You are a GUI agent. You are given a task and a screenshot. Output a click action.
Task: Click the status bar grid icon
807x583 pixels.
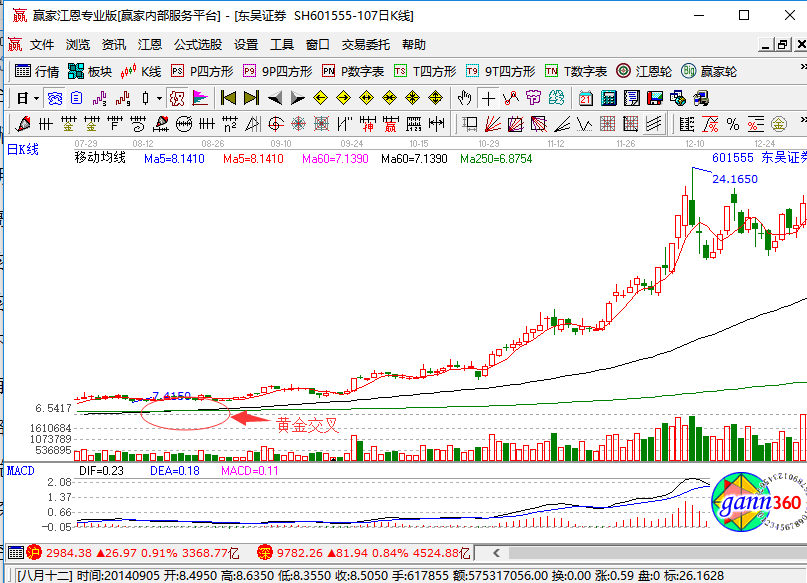click(x=16, y=553)
